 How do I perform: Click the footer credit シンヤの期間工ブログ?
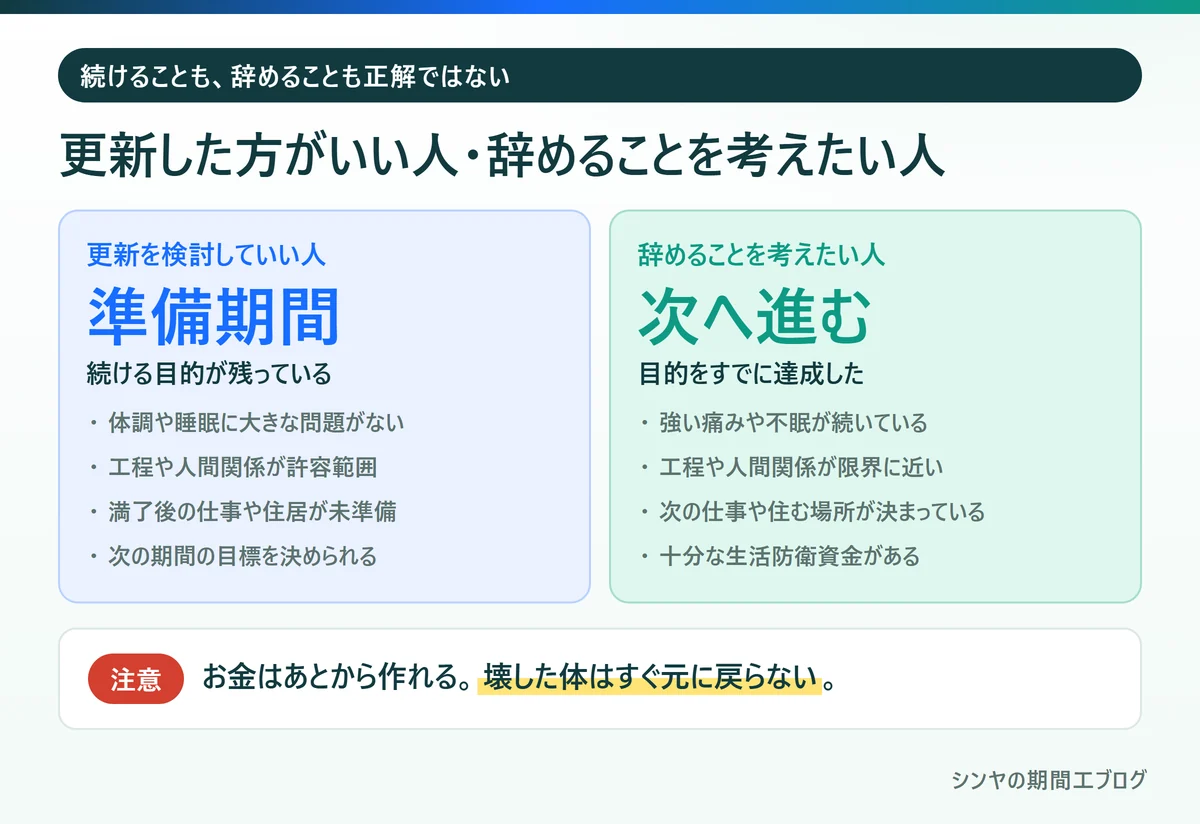1049,780
